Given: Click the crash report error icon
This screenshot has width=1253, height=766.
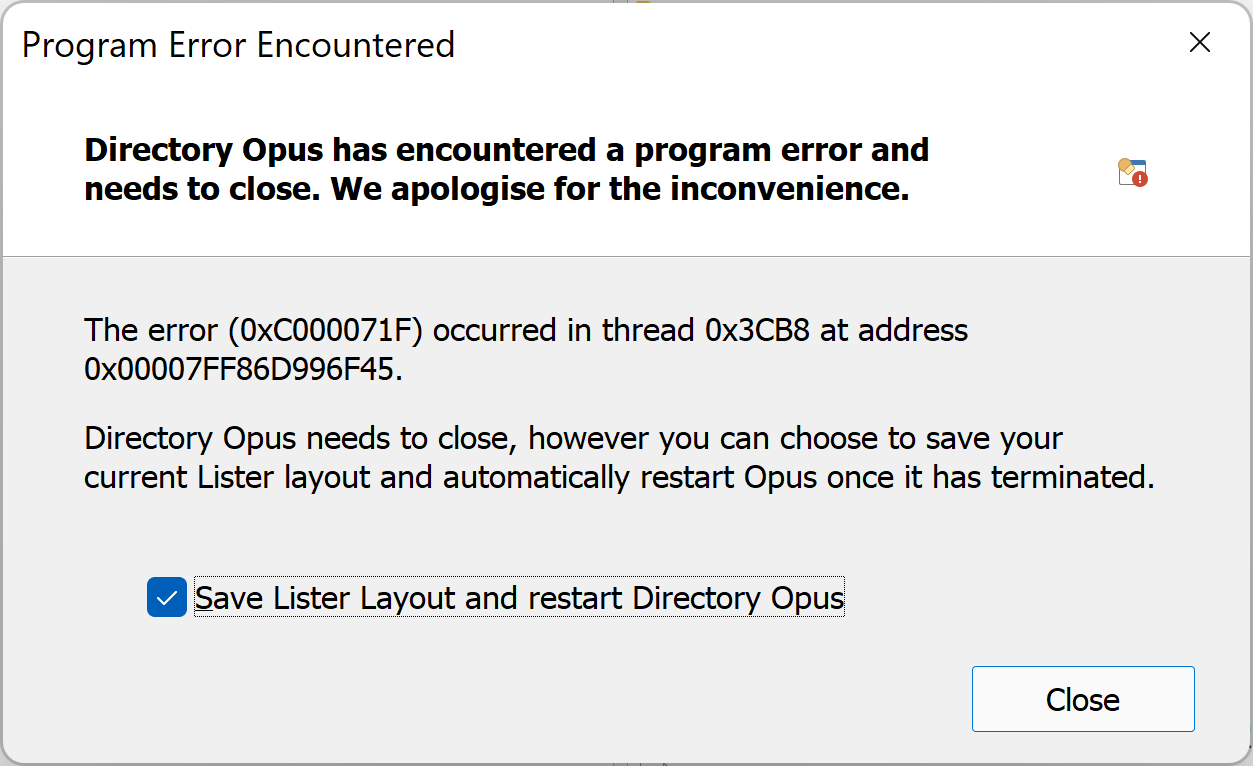Looking at the screenshot, I should click(x=1132, y=172).
